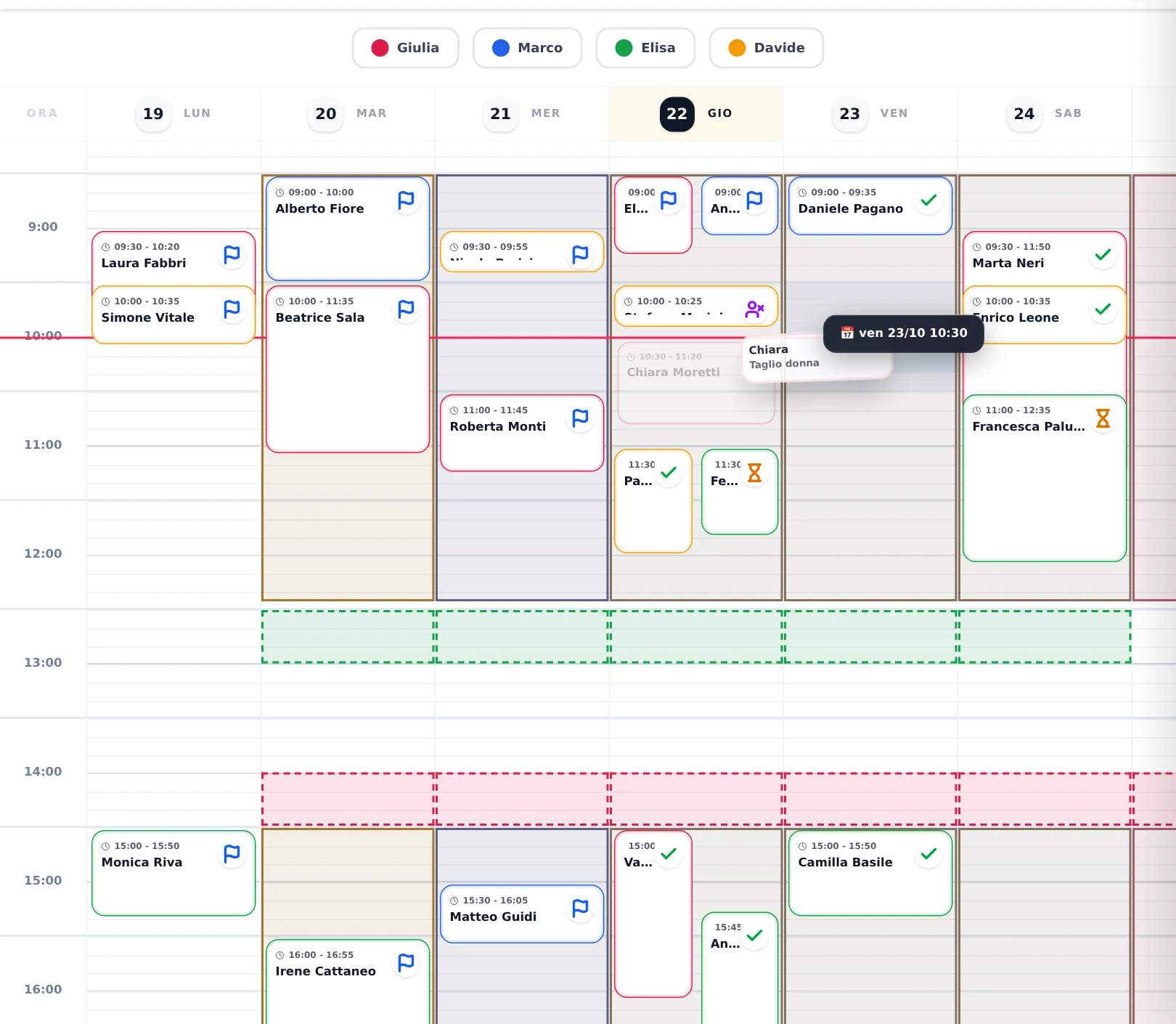Click no-show person icon on 10:00 - 10:25 appointment
Image resolution: width=1176 pixels, height=1024 pixels.
755,309
